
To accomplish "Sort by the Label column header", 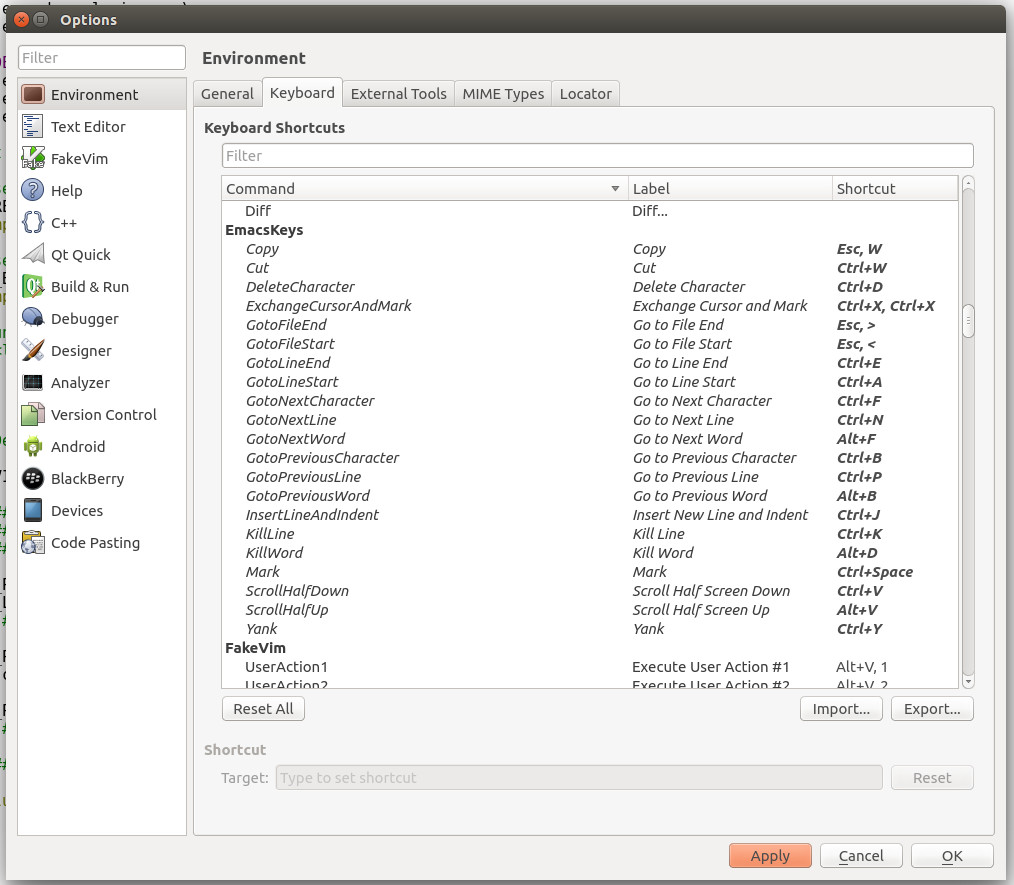I will 730,189.
